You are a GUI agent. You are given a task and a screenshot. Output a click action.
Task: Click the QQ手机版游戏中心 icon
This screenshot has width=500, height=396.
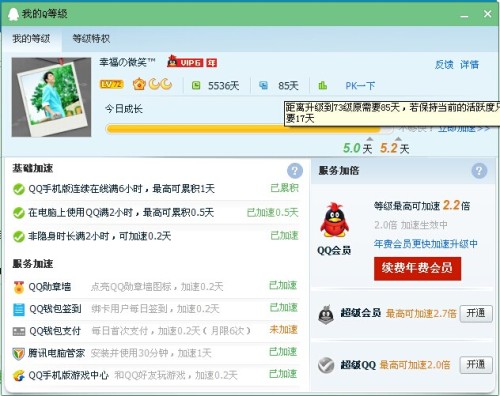[x=19, y=376]
